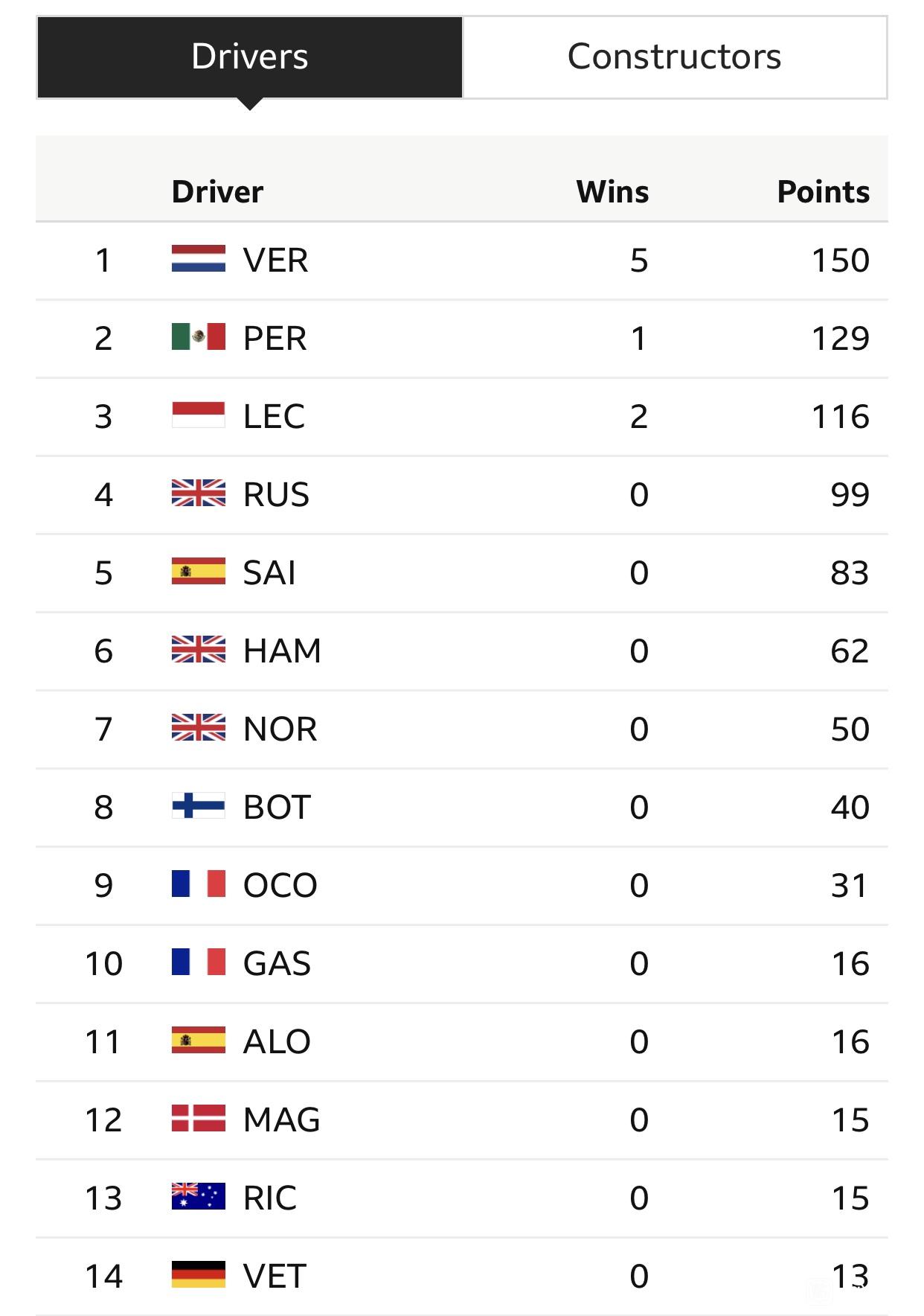Select the Drivers tab

[x=250, y=57]
